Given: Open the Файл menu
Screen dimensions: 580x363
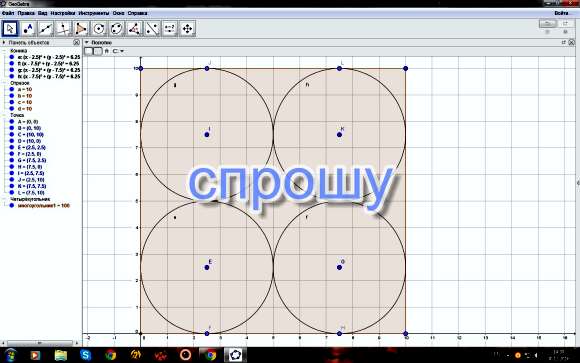Looking at the screenshot, I should [8, 13].
